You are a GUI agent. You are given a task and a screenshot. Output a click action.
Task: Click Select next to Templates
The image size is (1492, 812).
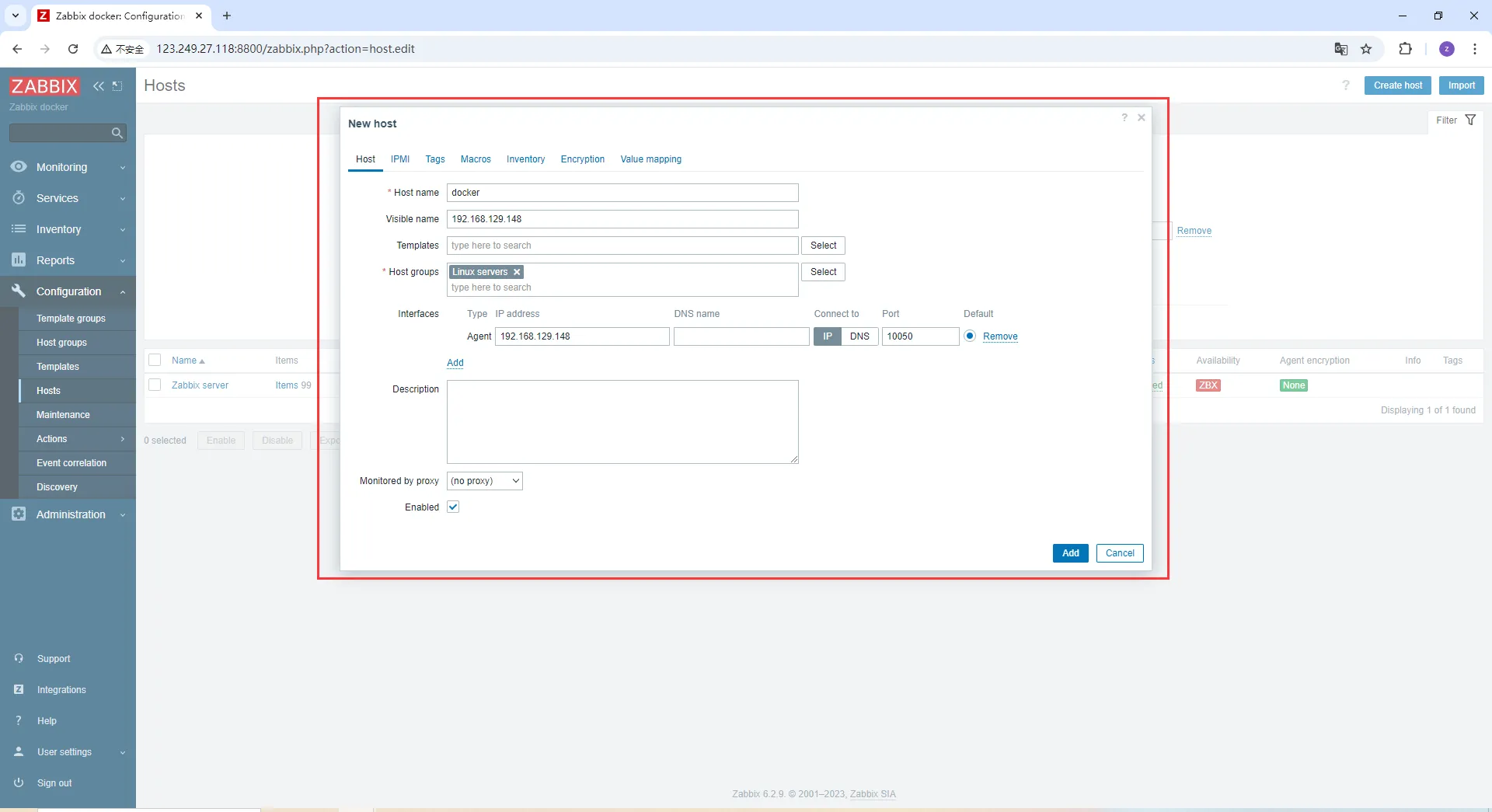824,246
